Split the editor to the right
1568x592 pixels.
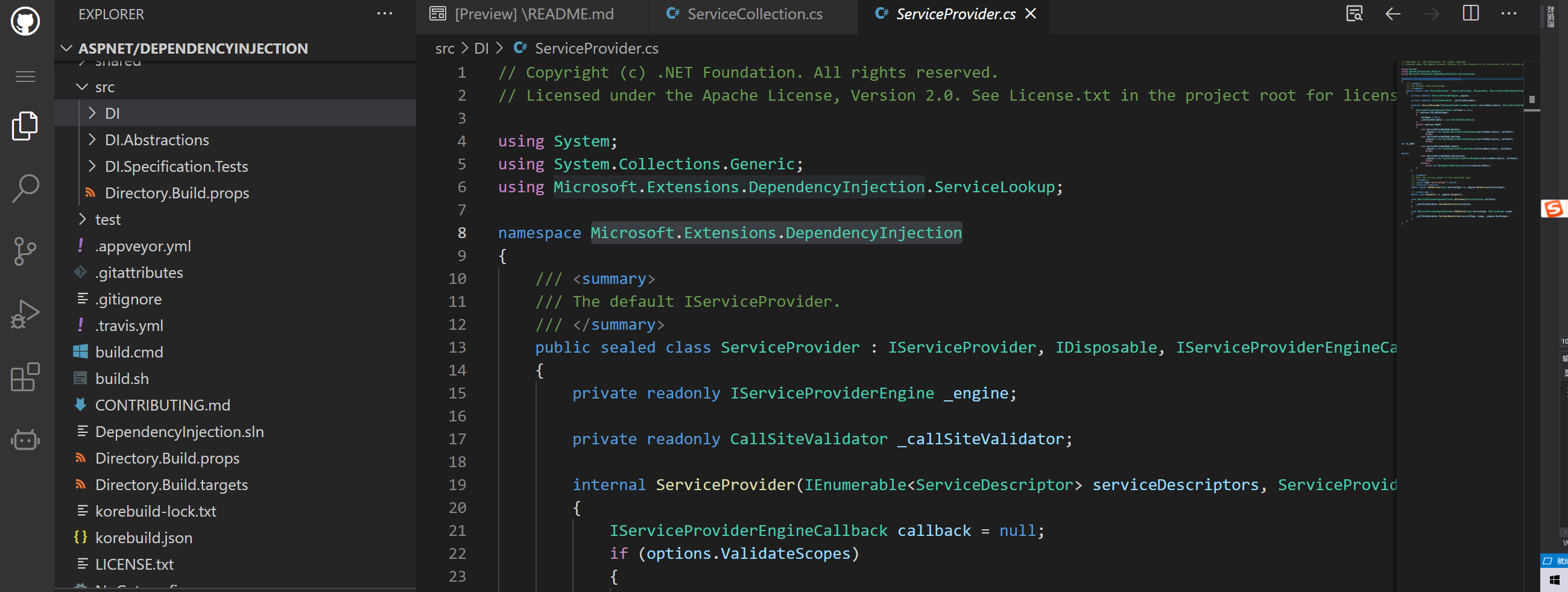coord(1471,13)
